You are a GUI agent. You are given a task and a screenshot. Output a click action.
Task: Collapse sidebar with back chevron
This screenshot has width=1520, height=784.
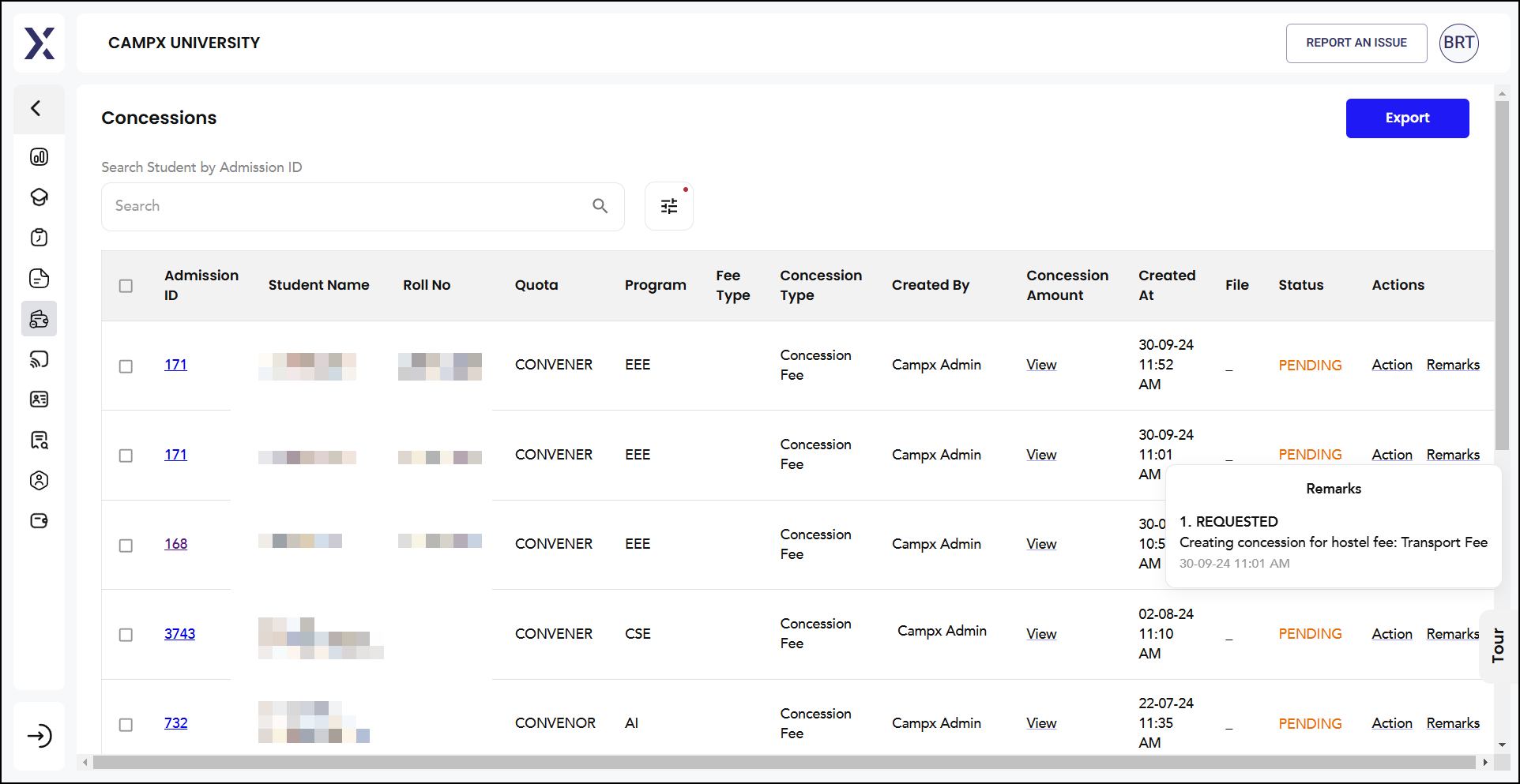[36, 108]
